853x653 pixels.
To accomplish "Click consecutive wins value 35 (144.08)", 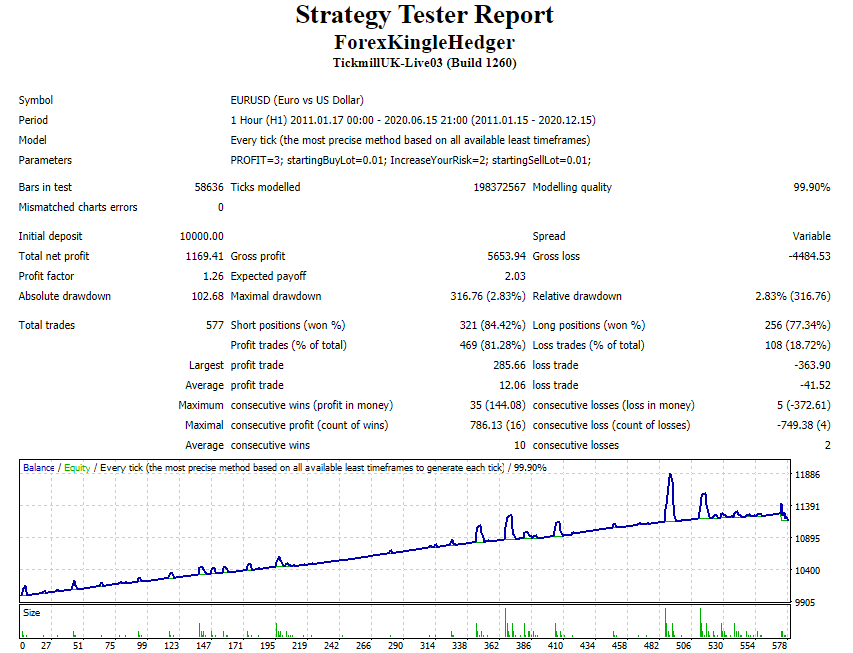I will [498, 405].
